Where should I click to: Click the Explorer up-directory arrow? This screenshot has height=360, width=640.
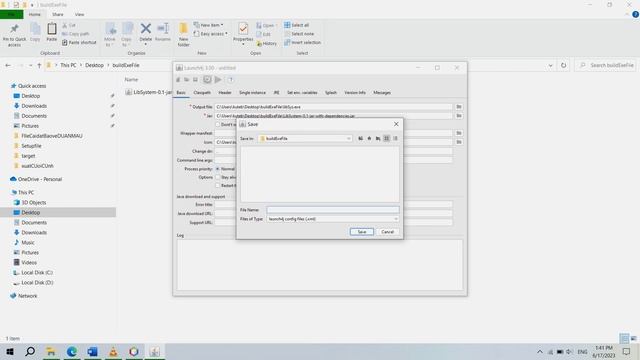pyautogui.click(x=39, y=65)
